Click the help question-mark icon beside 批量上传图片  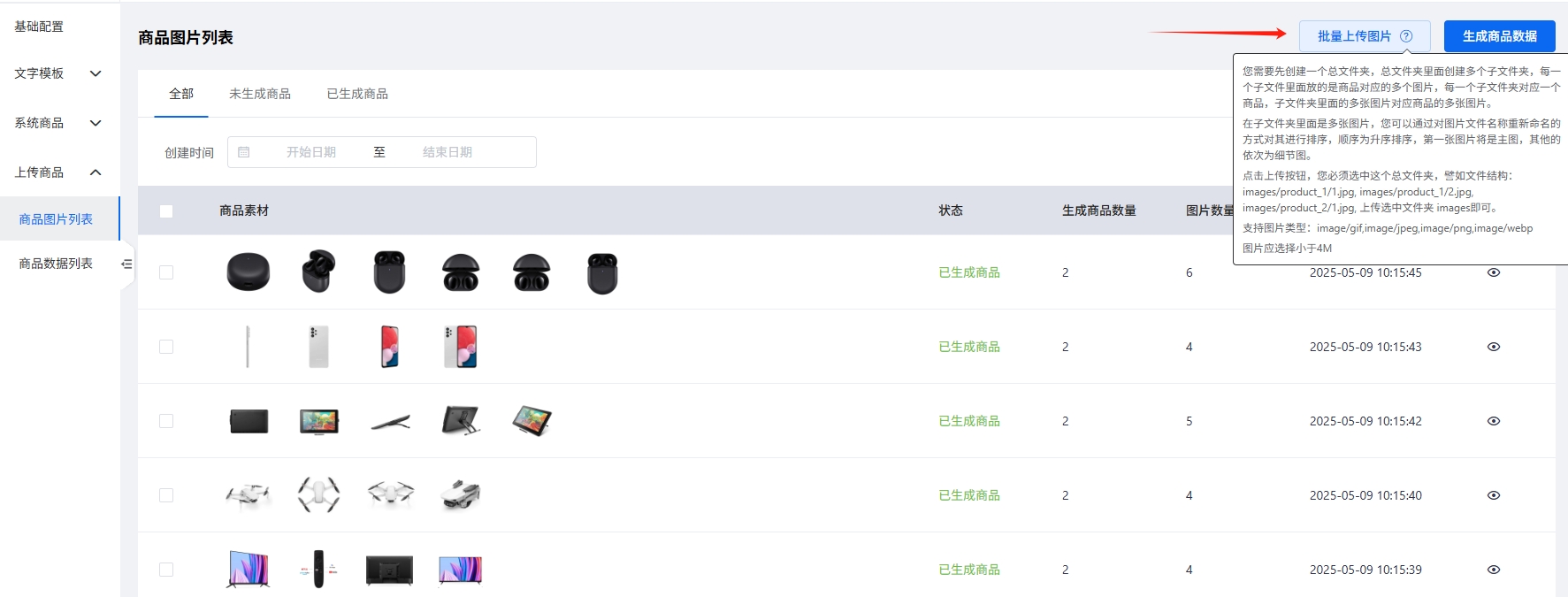[1406, 36]
